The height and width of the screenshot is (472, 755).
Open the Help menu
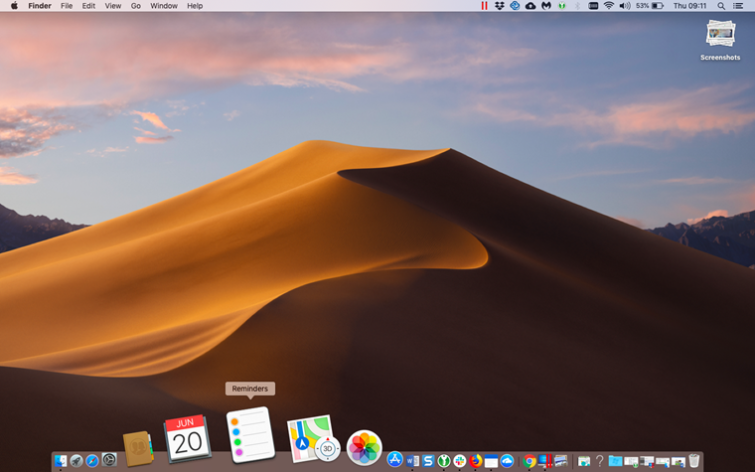click(x=195, y=6)
